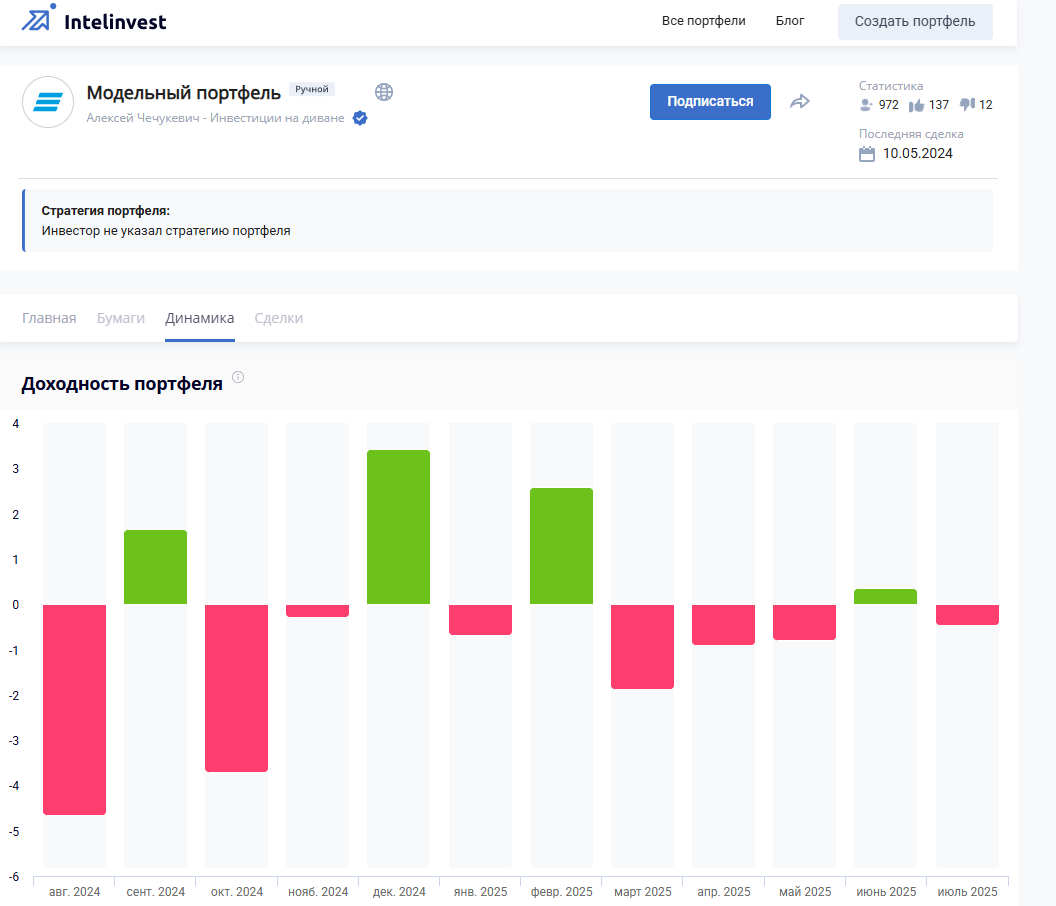This screenshot has width=1056, height=906.
Task: Click the info icon near Доходность портфеля
Action: coord(238,377)
